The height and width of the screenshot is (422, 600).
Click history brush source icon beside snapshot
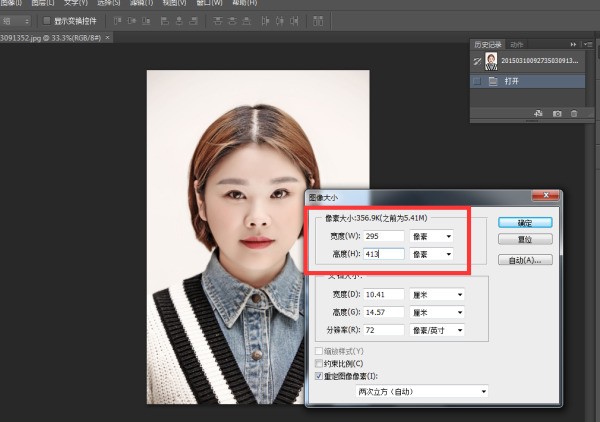tap(477, 62)
